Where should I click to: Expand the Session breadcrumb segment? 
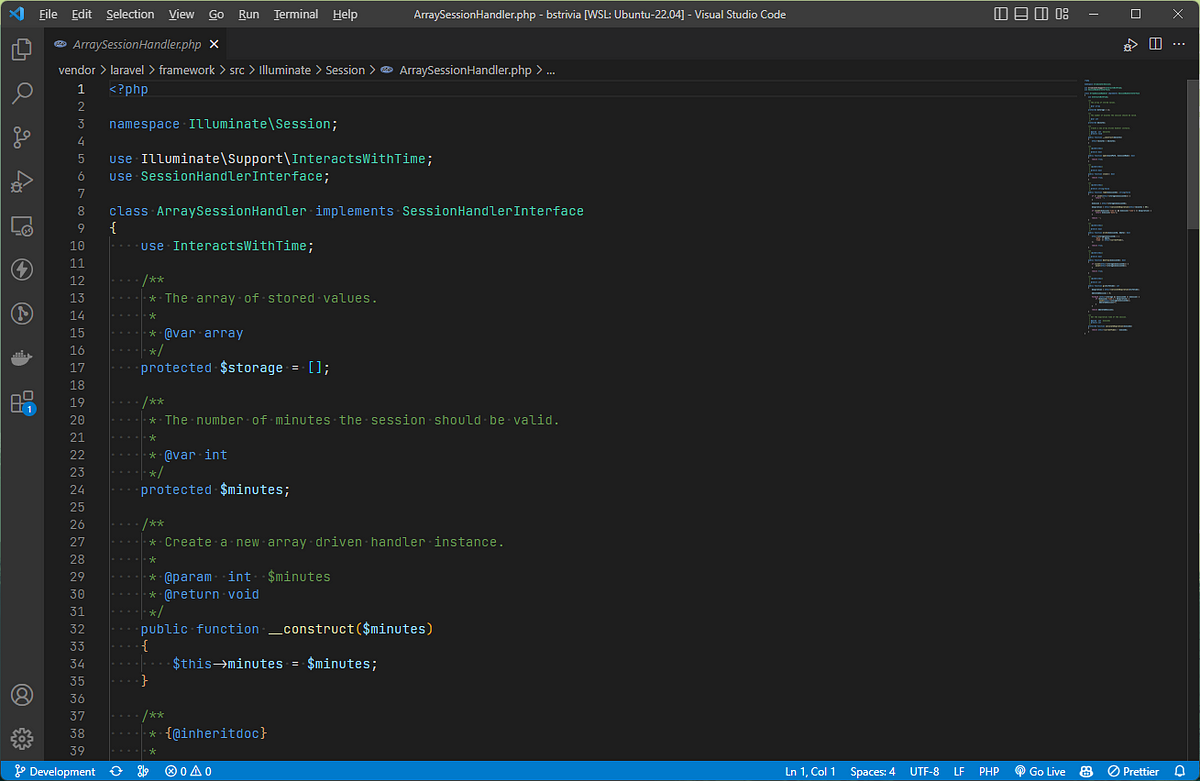tap(345, 70)
